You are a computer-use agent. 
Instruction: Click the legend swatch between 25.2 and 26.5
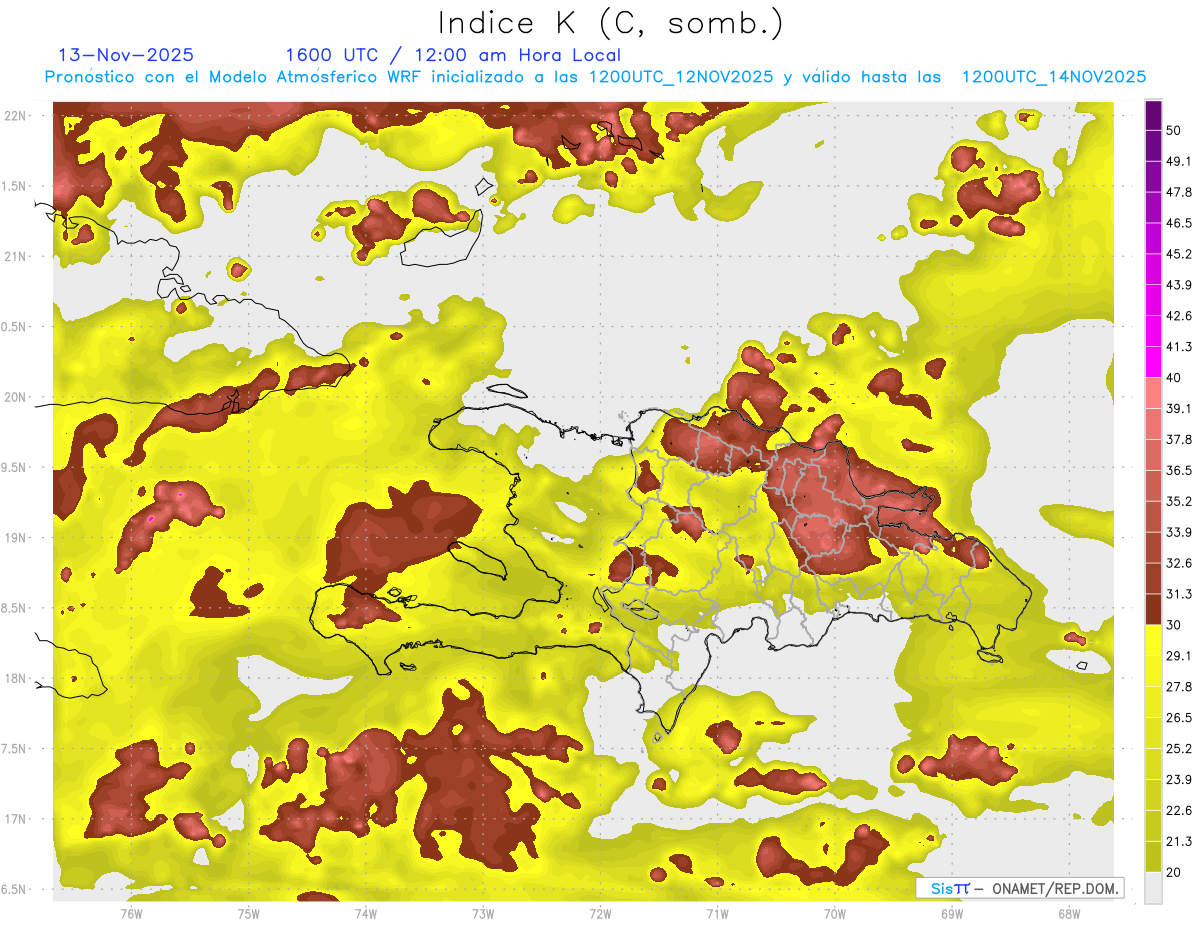point(1153,732)
